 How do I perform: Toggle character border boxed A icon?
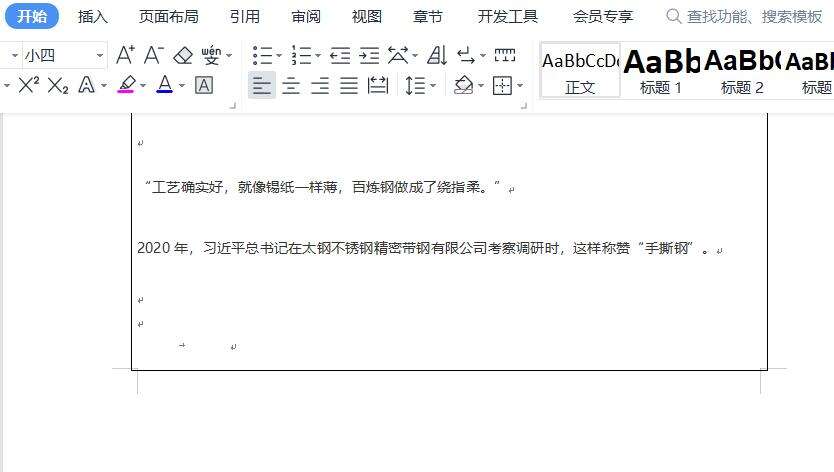coord(204,85)
